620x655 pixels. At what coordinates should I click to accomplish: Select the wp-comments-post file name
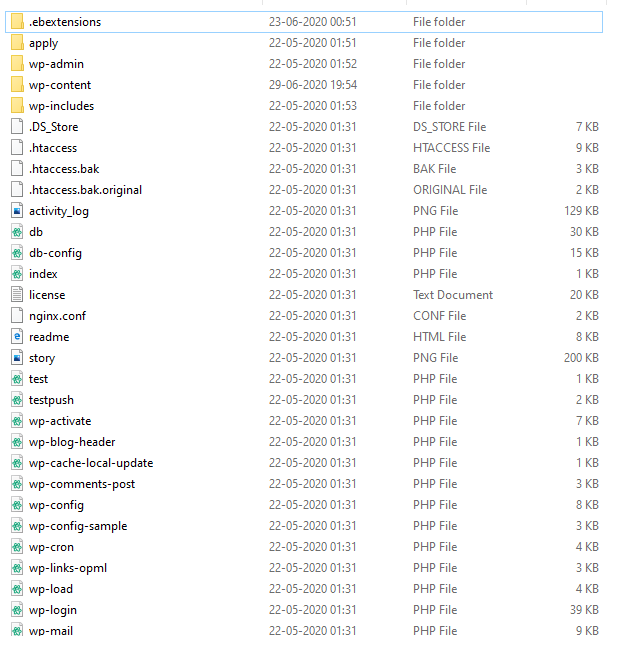pos(82,484)
